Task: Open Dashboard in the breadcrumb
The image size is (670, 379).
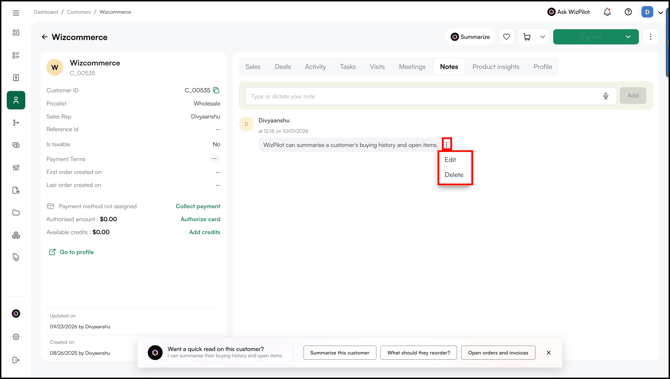Action: tap(46, 12)
